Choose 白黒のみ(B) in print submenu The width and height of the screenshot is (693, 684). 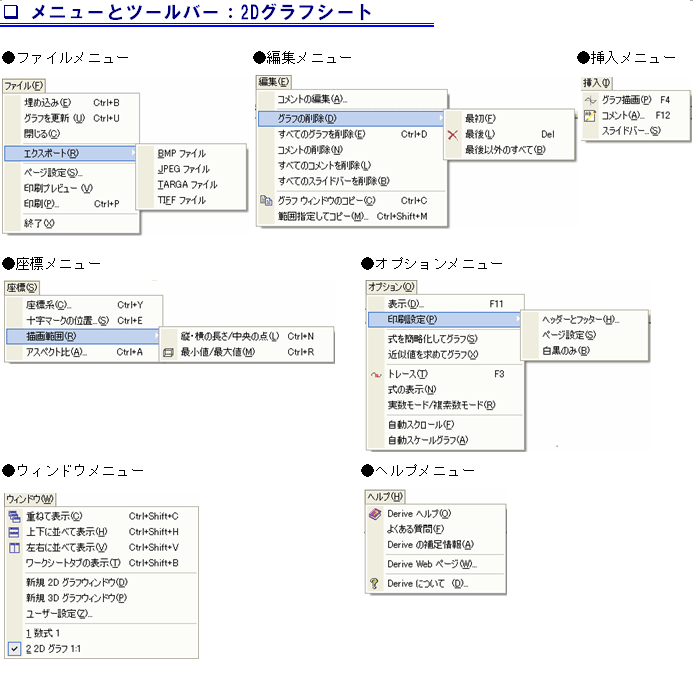pyautogui.click(x=585, y=351)
